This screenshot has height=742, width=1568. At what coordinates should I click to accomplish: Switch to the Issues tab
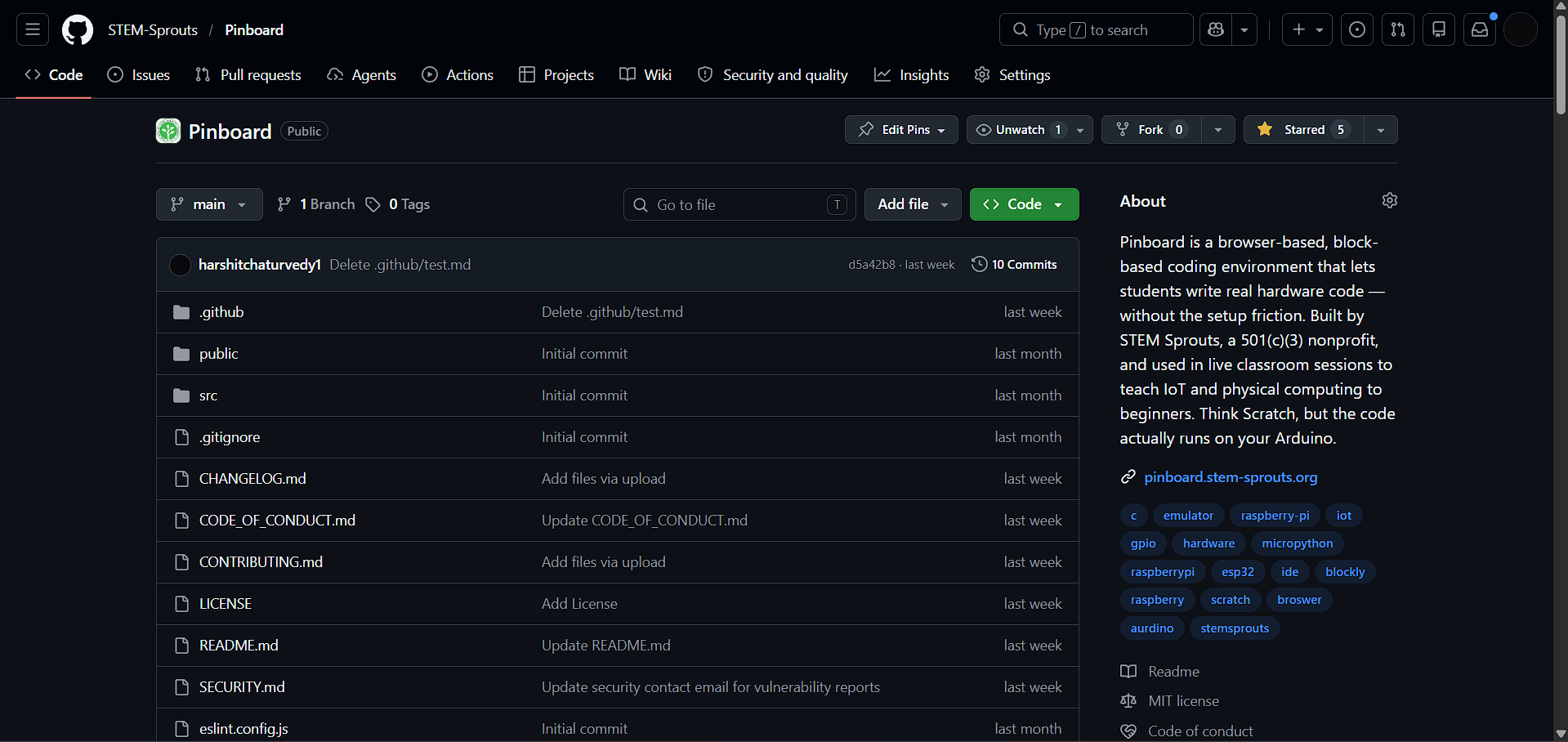point(139,75)
